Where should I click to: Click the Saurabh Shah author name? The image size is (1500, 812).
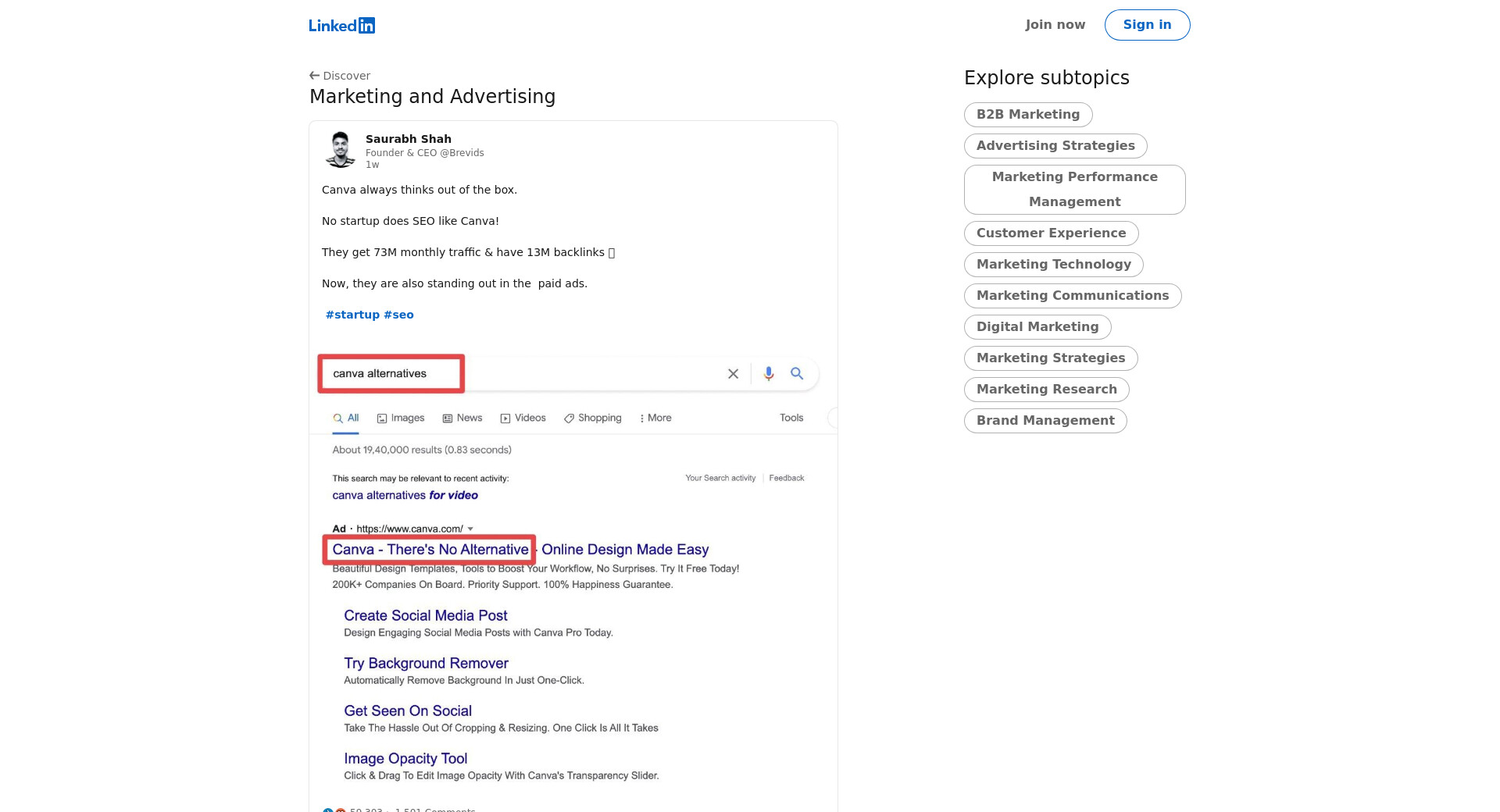pyautogui.click(x=408, y=139)
